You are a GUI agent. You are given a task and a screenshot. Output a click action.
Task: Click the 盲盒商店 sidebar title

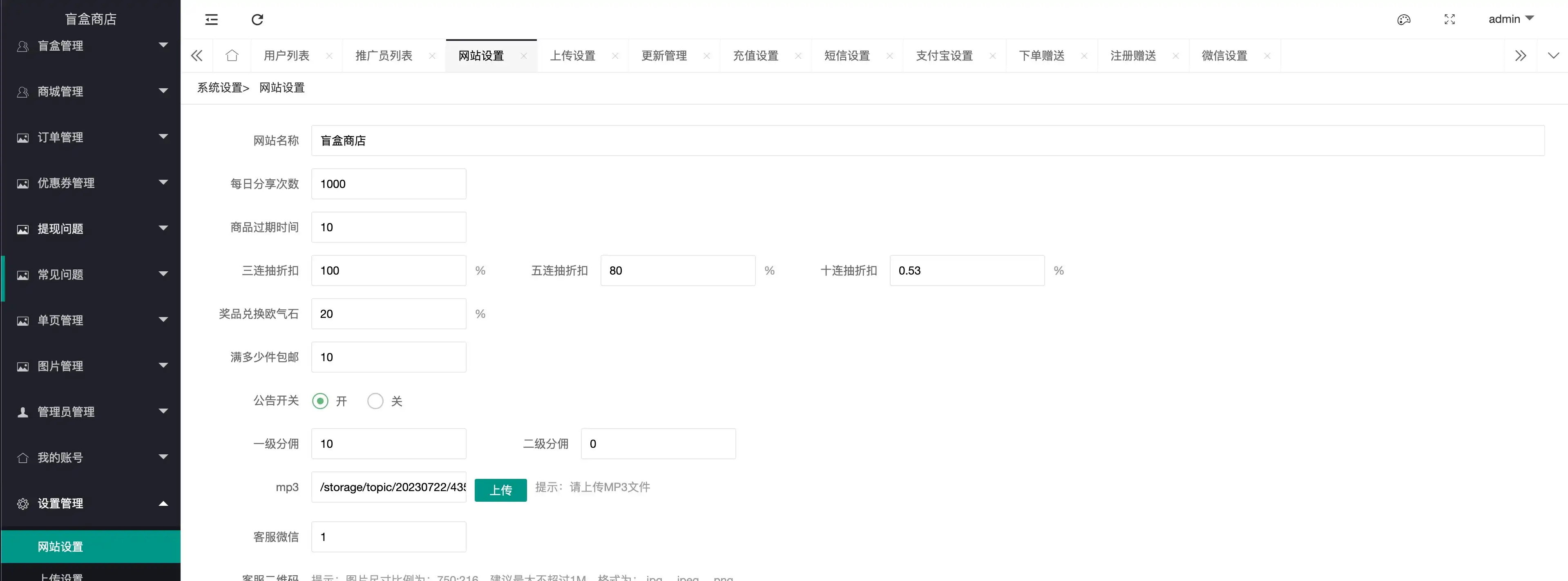[x=91, y=19]
